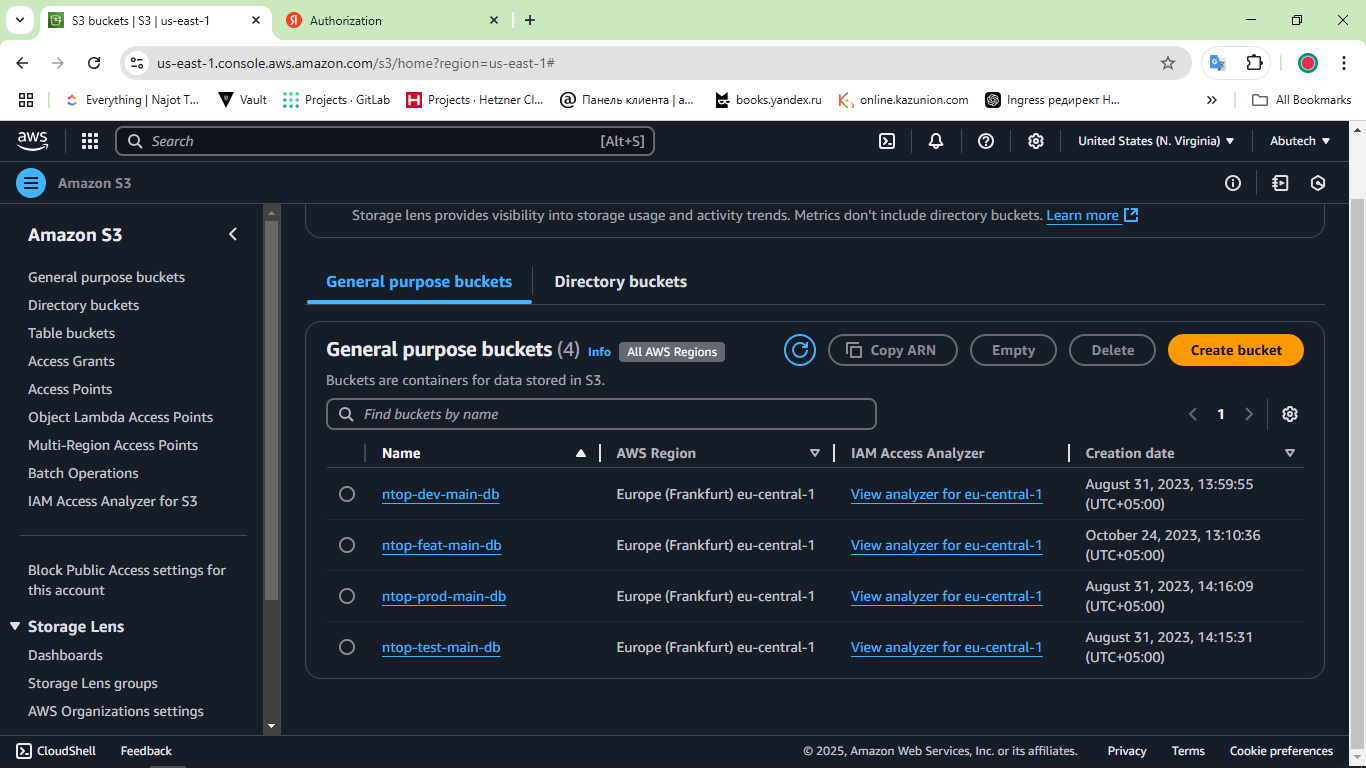Click the Delete button
Viewport: 1366px width, 768px height.
point(1112,350)
